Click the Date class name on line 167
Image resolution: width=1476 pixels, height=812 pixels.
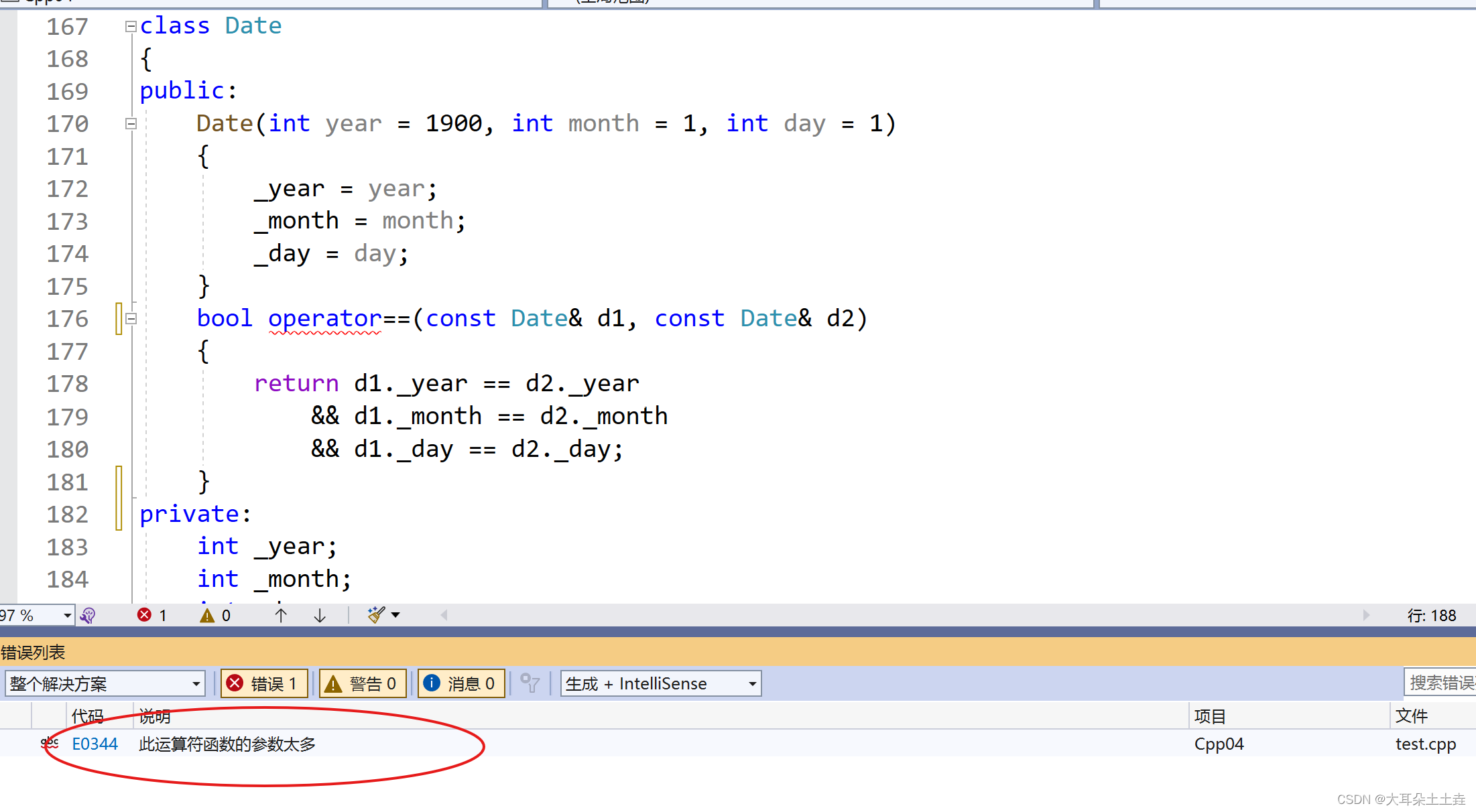pos(253,25)
